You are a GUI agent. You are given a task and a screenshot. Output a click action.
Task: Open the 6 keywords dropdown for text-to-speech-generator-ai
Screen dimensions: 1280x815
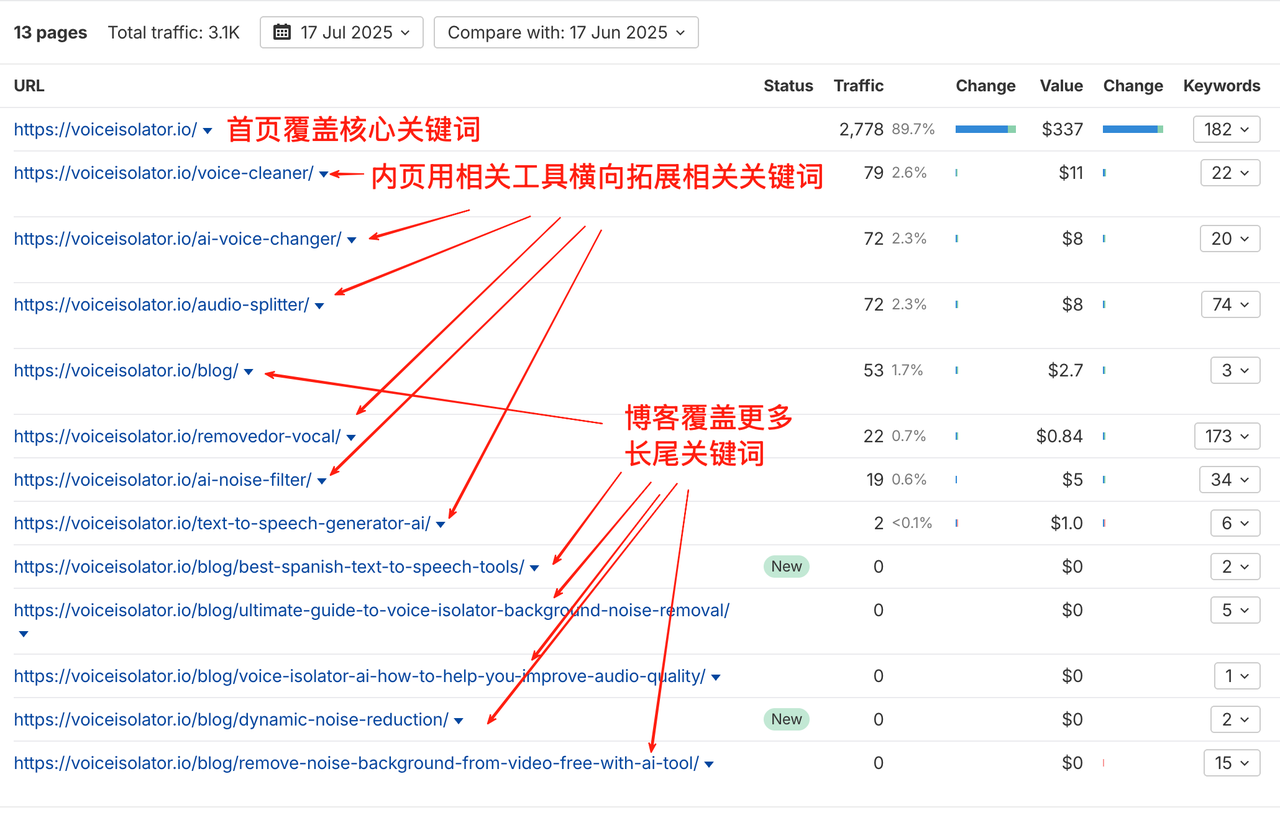coord(1236,524)
